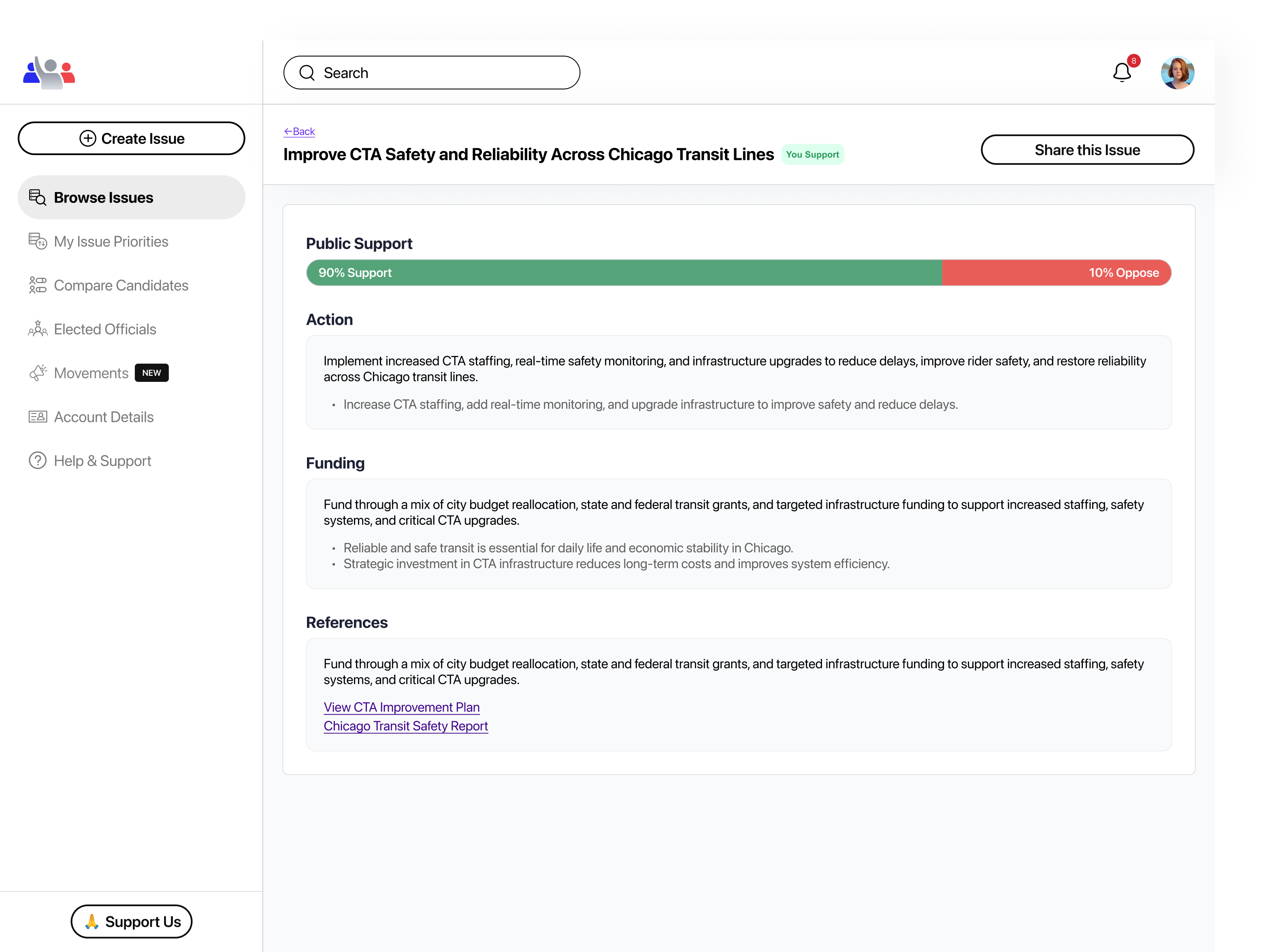Click the 90% Support bar segment
The image size is (1274, 952).
624,273
